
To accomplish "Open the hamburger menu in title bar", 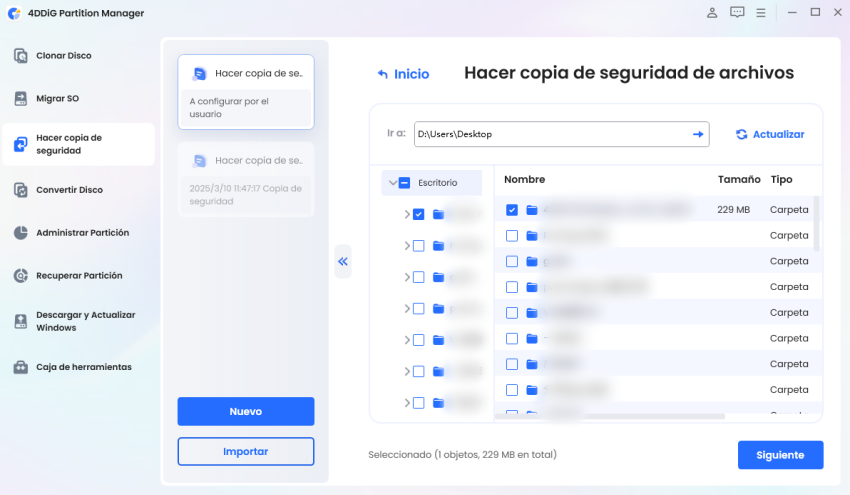I will point(761,12).
